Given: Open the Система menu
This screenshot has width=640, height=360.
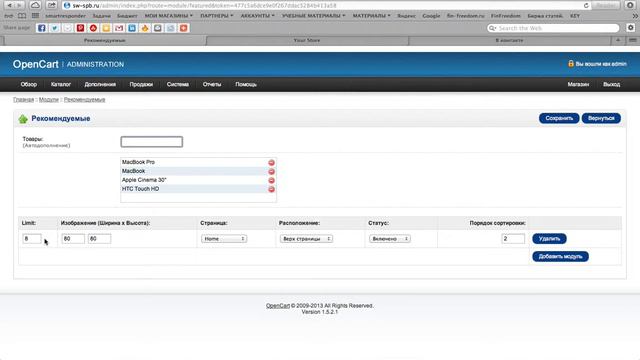Looking at the screenshot, I should [178, 84].
